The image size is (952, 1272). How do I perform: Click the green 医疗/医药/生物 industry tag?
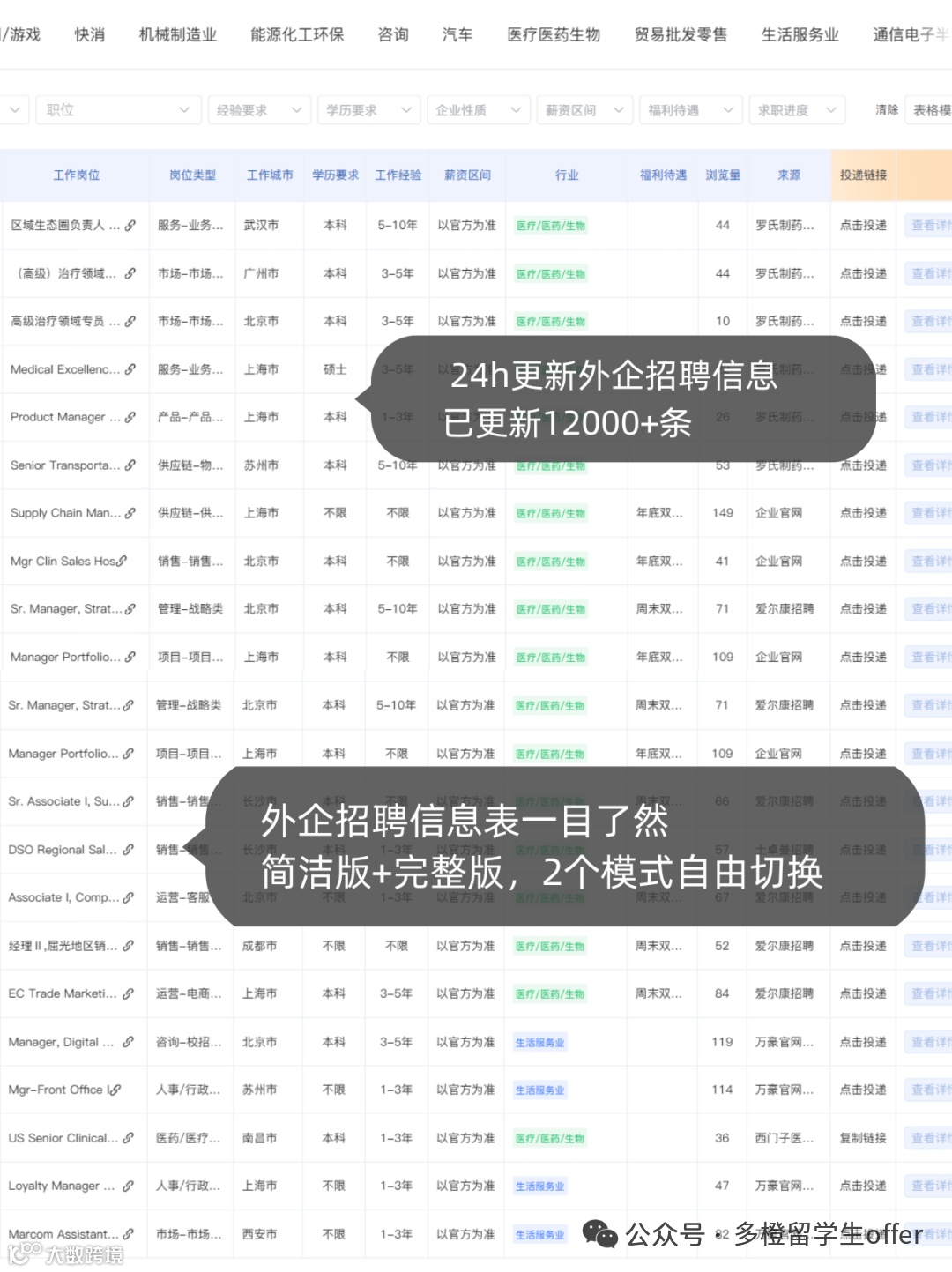point(551,225)
